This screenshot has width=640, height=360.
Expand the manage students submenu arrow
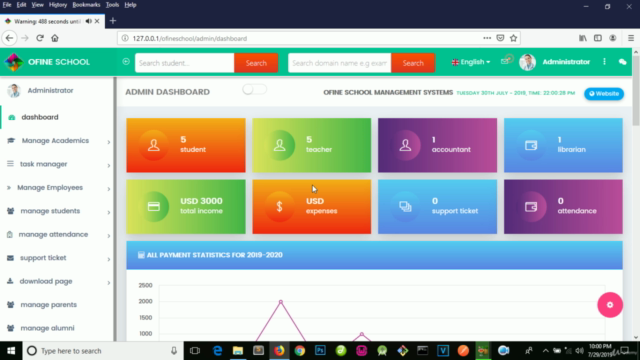pyautogui.click(x=109, y=212)
